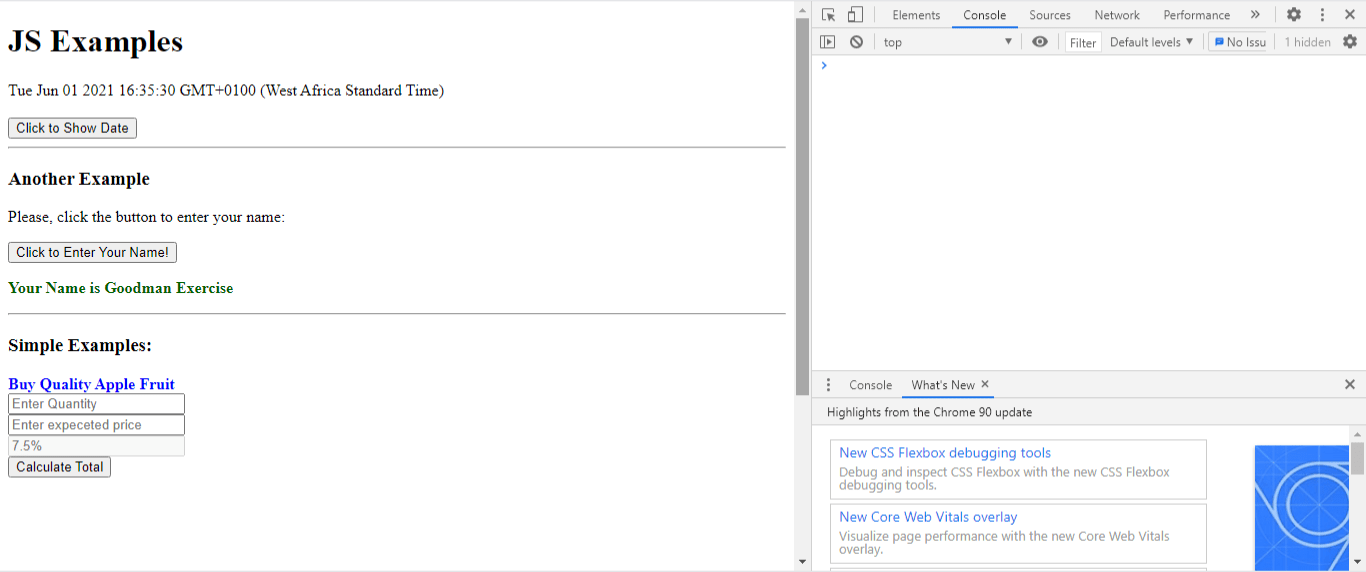Expand more DevTools tabs chevron
1366x572 pixels.
click(1255, 15)
